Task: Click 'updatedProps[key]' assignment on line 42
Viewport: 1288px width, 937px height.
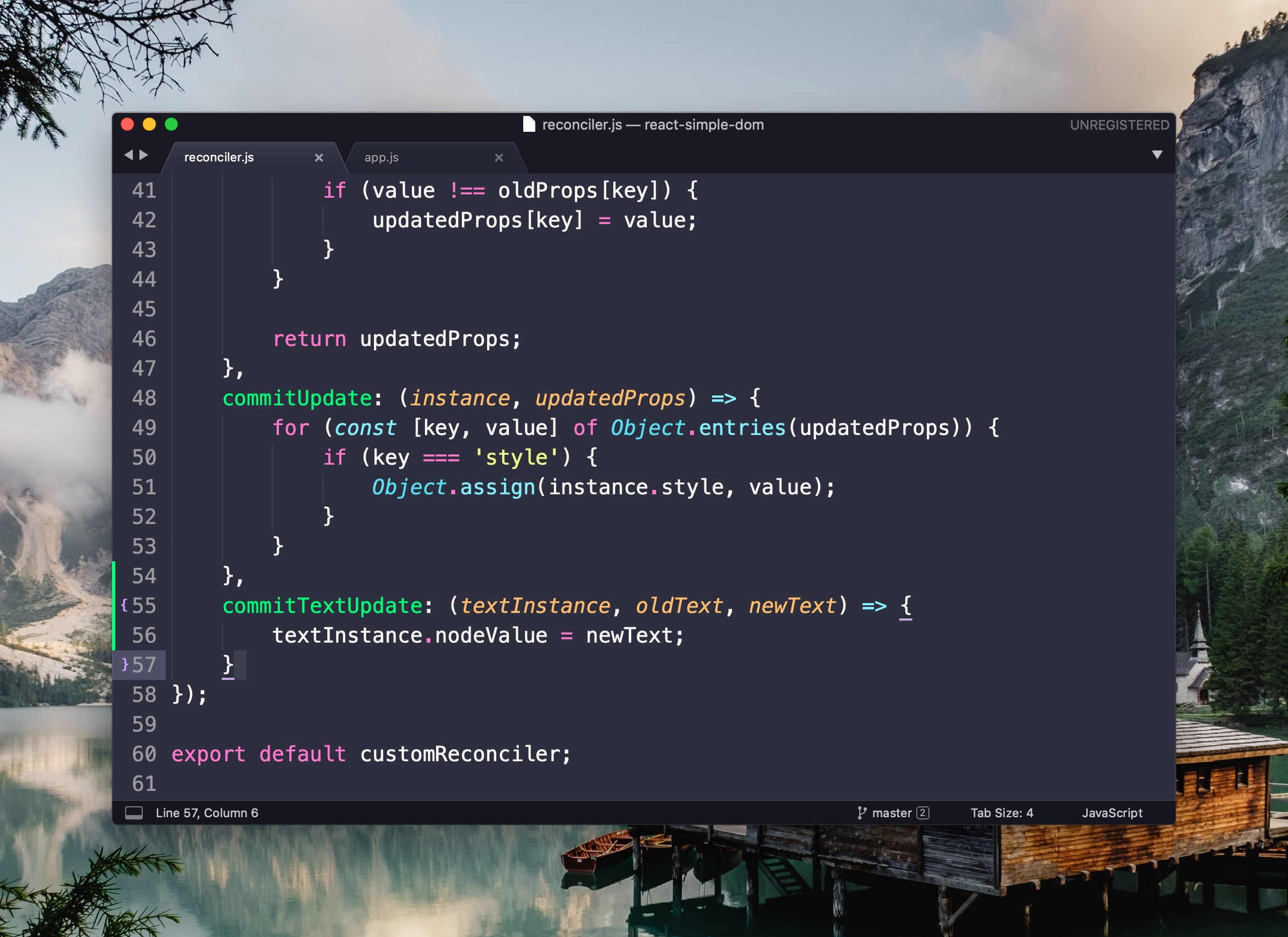Action: pos(478,220)
